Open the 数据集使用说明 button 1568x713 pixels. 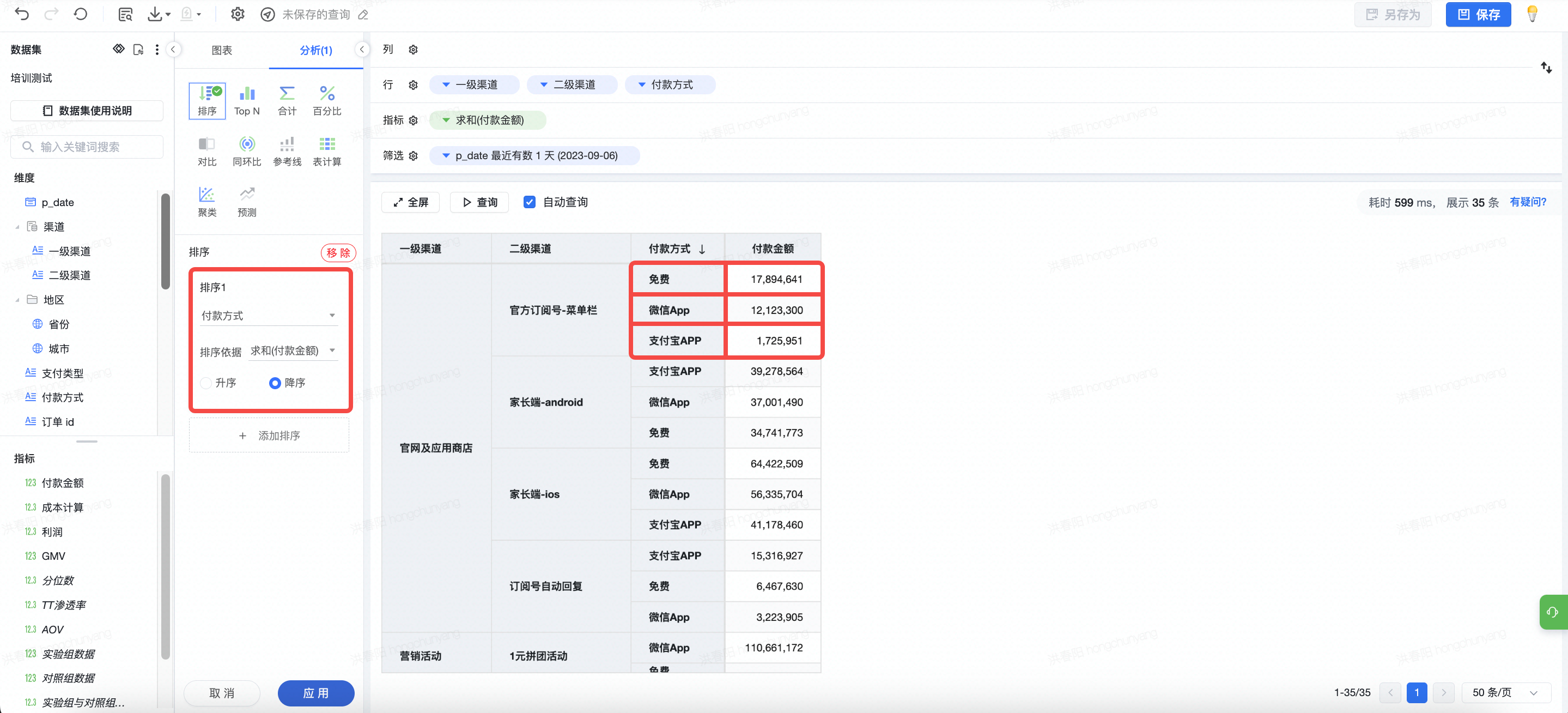pos(87,111)
